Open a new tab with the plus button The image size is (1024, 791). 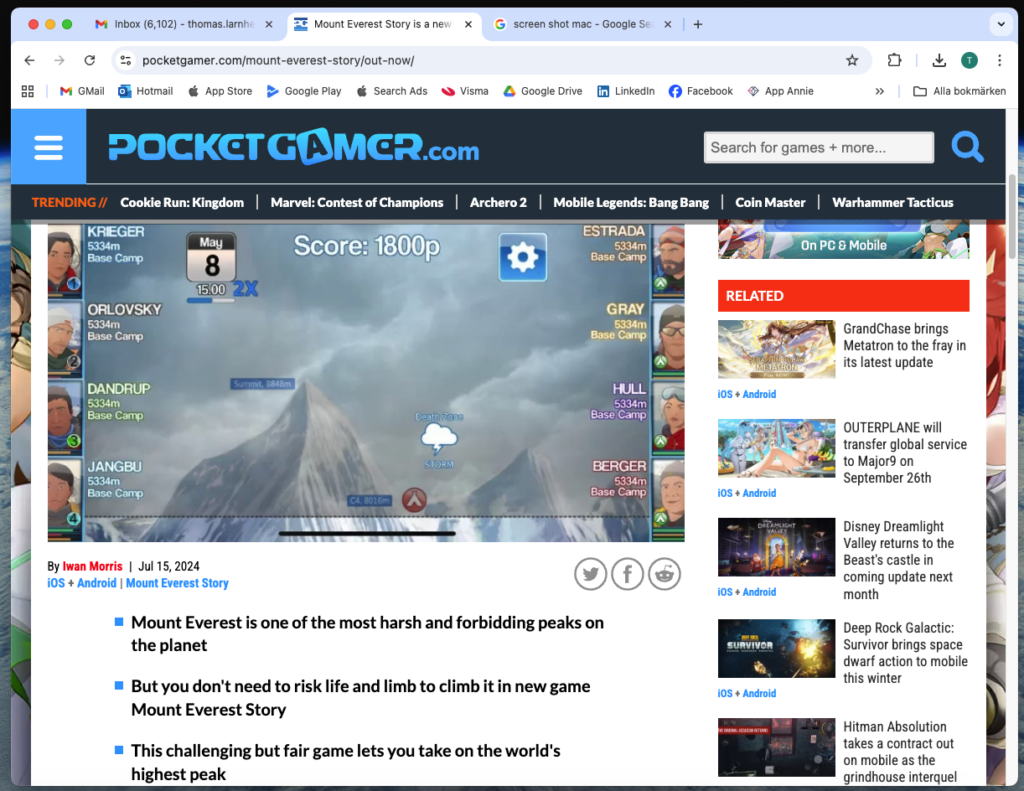[697, 24]
